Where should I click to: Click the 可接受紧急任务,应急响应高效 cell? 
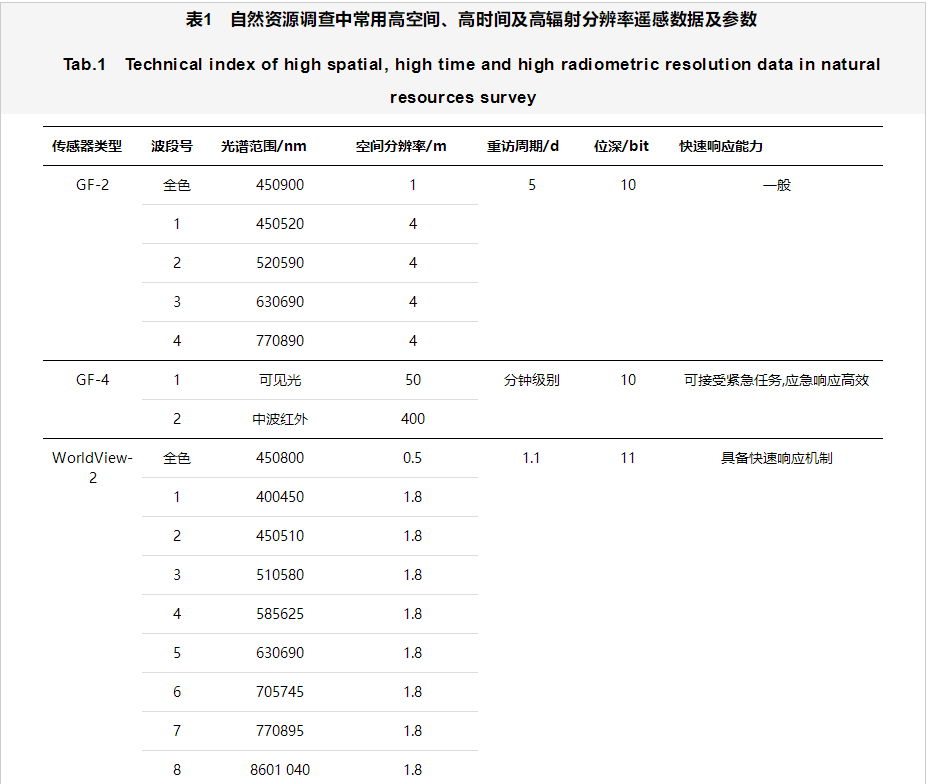pyautogui.click(x=777, y=380)
